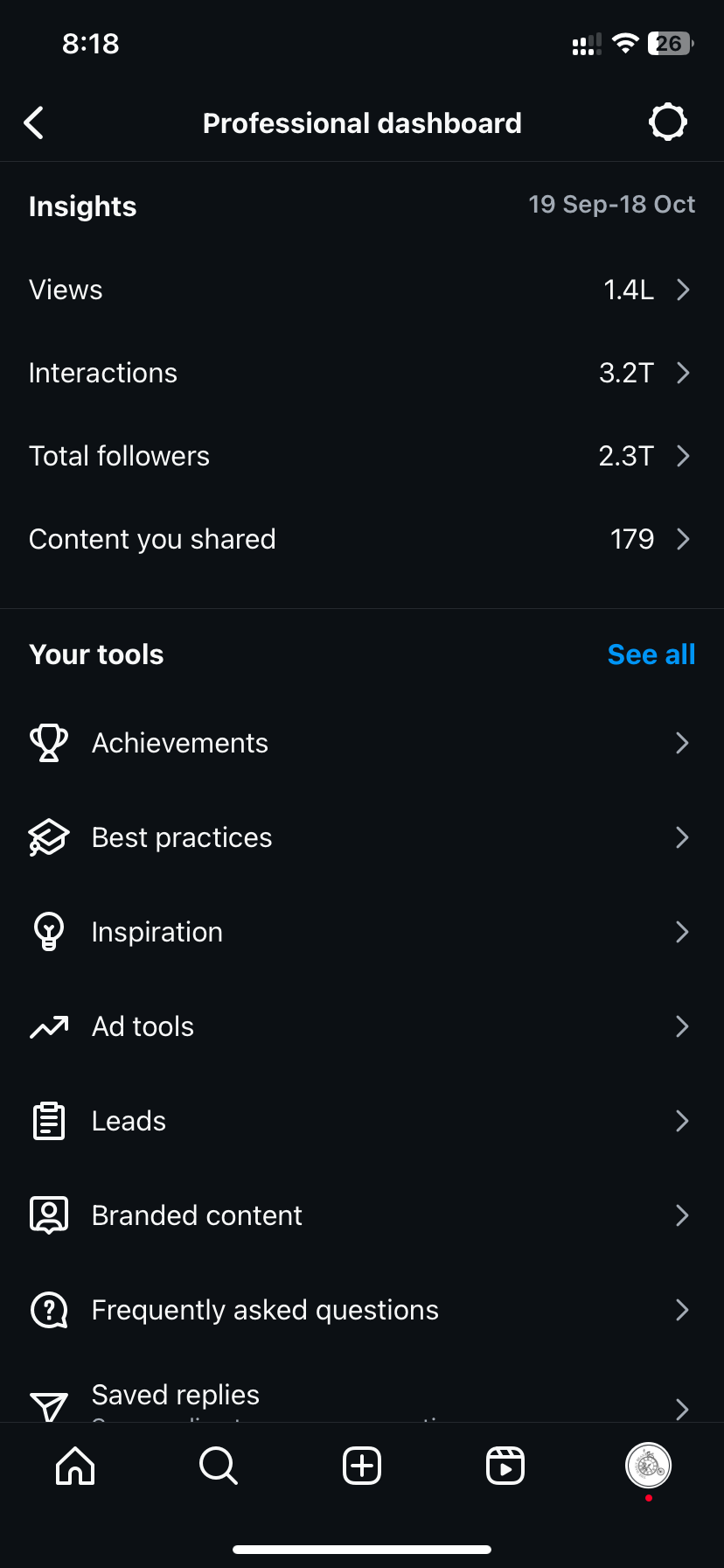The height and width of the screenshot is (1568, 724).
Task: Tap the Leads clipboard icon
Action: [49, 1121]
